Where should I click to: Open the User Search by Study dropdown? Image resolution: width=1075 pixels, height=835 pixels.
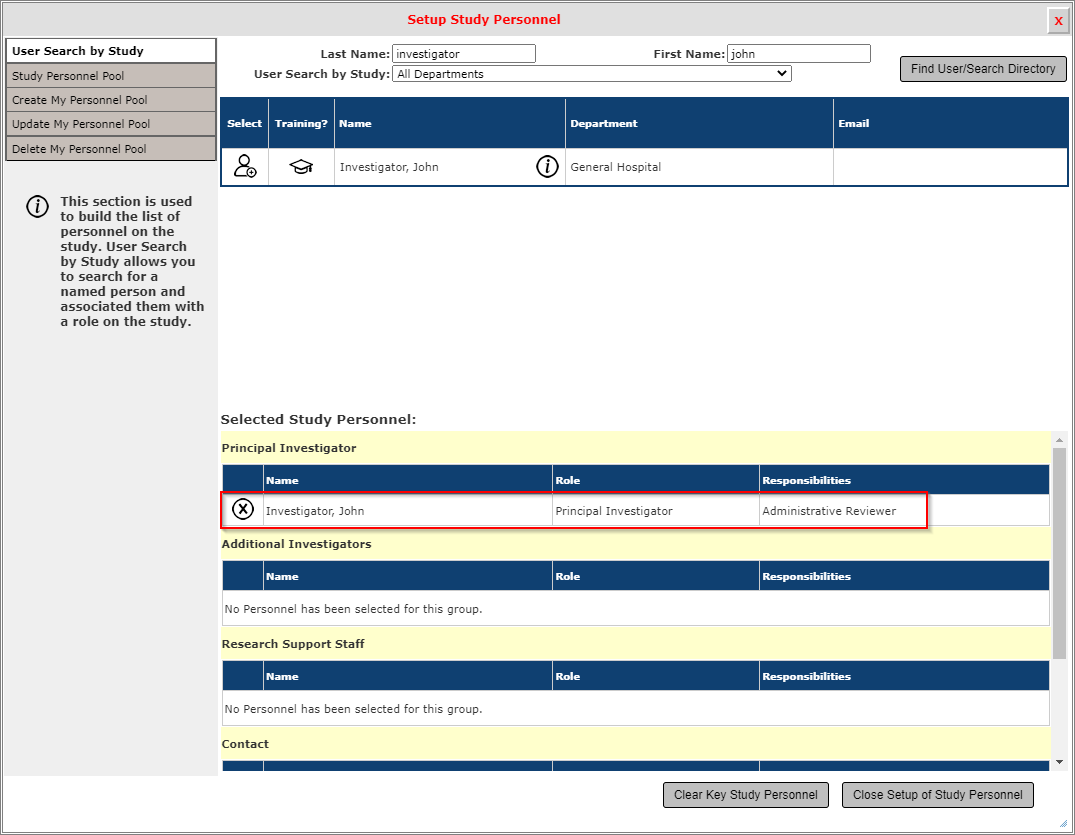click(x=592, y=74)
